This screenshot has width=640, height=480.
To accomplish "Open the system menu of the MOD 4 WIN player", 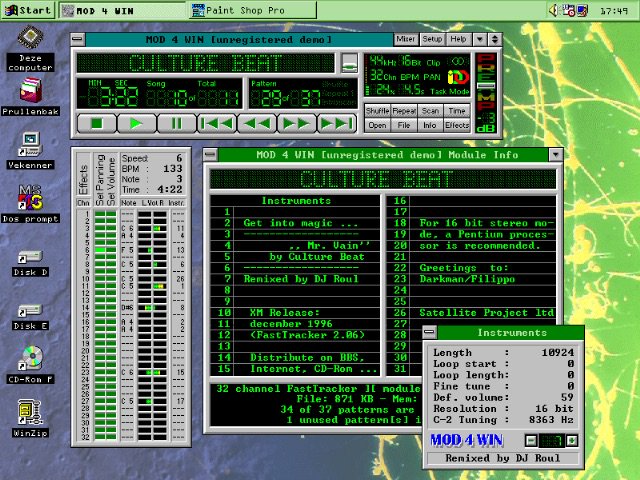I will coord(78,40).
